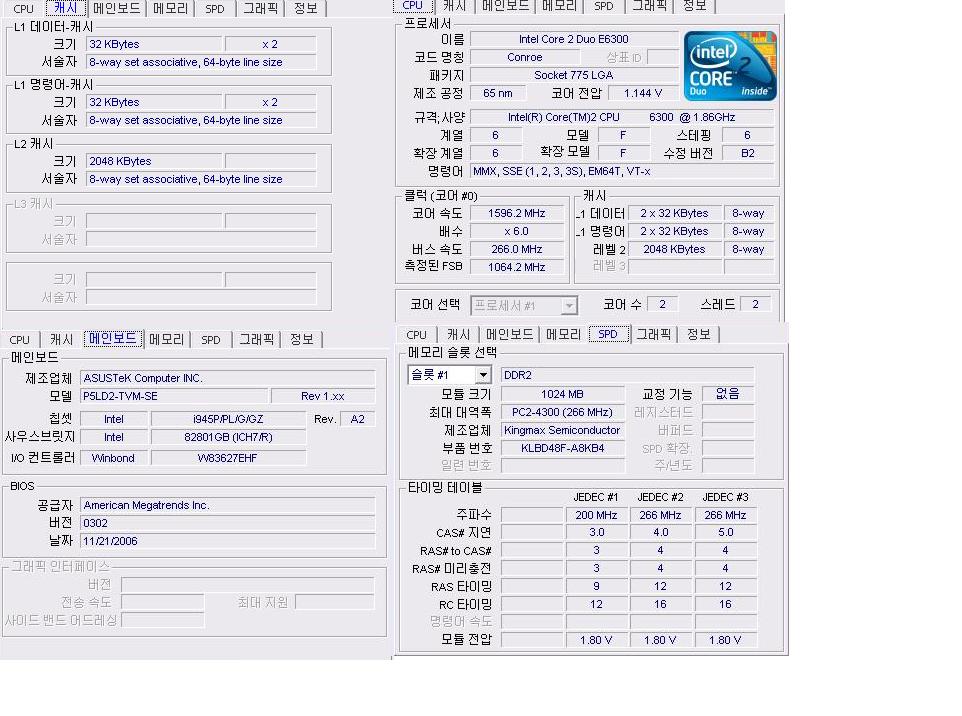Open 메모리 tab in the processor window

click(560, 6)
